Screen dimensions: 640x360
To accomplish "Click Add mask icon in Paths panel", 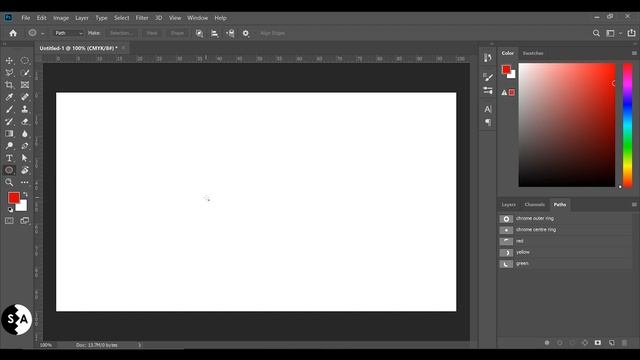I will (x=598, y=343).
